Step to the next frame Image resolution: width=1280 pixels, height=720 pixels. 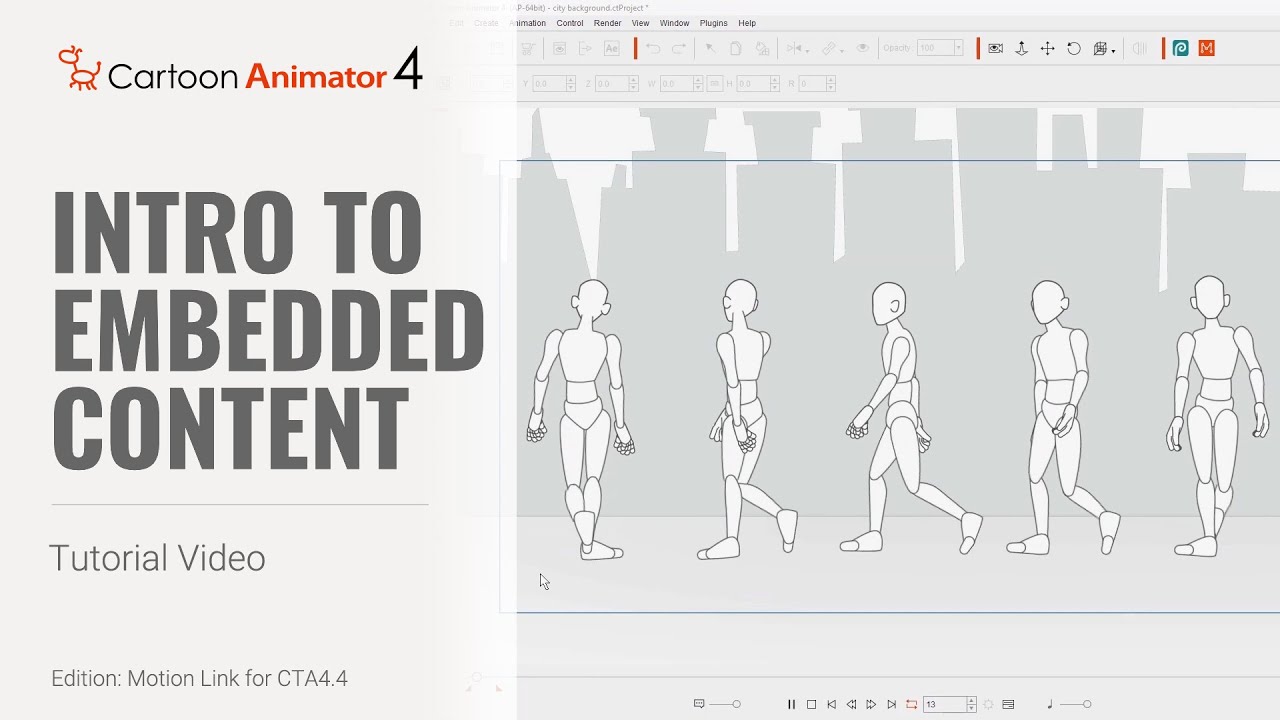point(871,704)
